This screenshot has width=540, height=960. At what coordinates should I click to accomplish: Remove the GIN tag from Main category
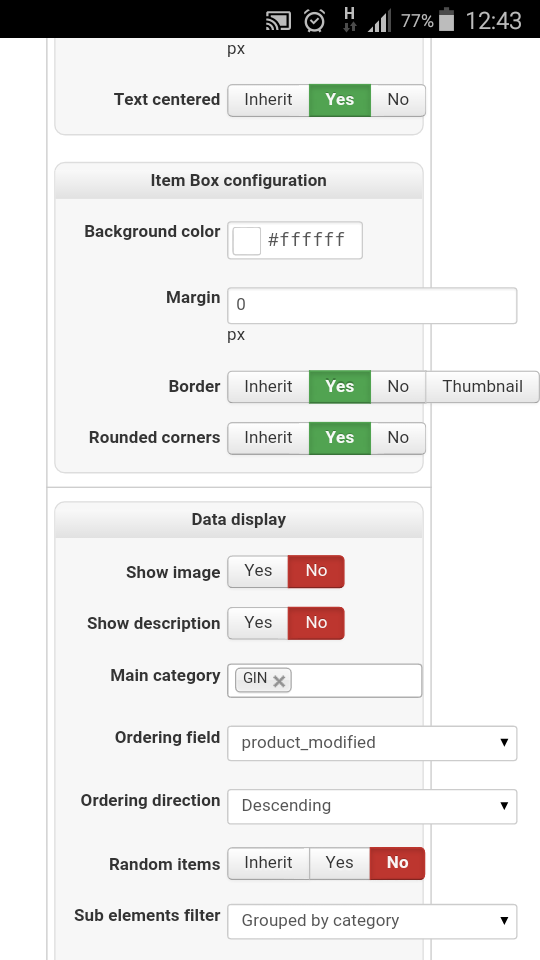pyautogui.click(x=279, y=681)
